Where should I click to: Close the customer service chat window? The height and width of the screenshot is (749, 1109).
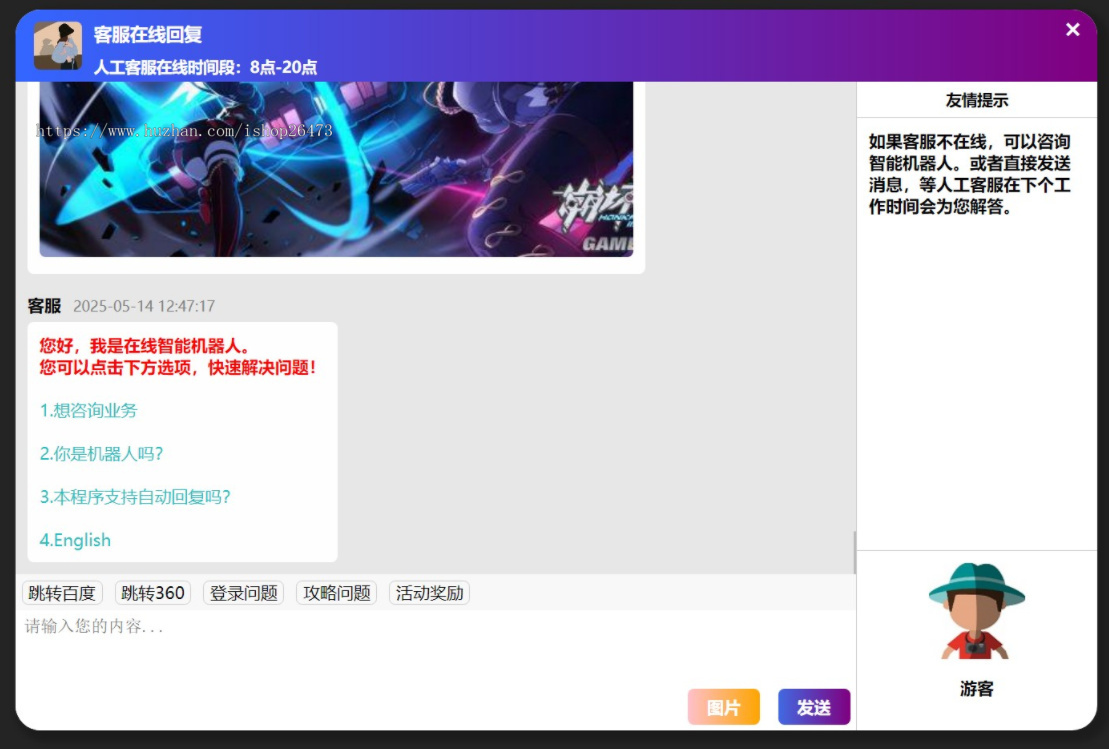(1072, 30)
